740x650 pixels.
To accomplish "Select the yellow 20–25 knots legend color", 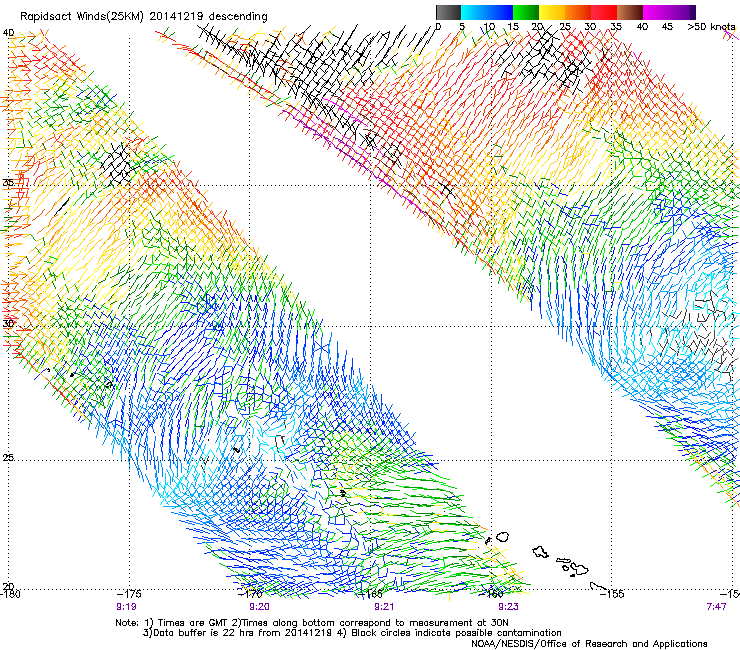I will [x=552, y=12].
